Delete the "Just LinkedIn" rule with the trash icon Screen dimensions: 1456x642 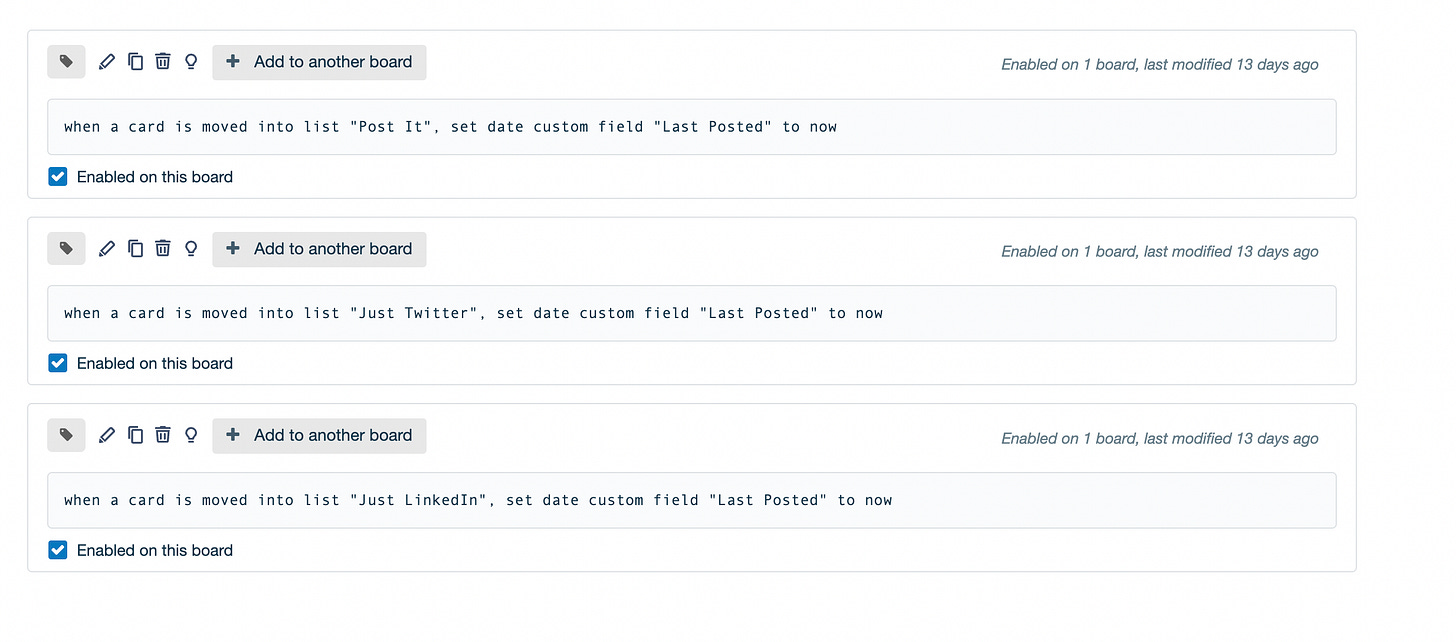coord(163,435)
